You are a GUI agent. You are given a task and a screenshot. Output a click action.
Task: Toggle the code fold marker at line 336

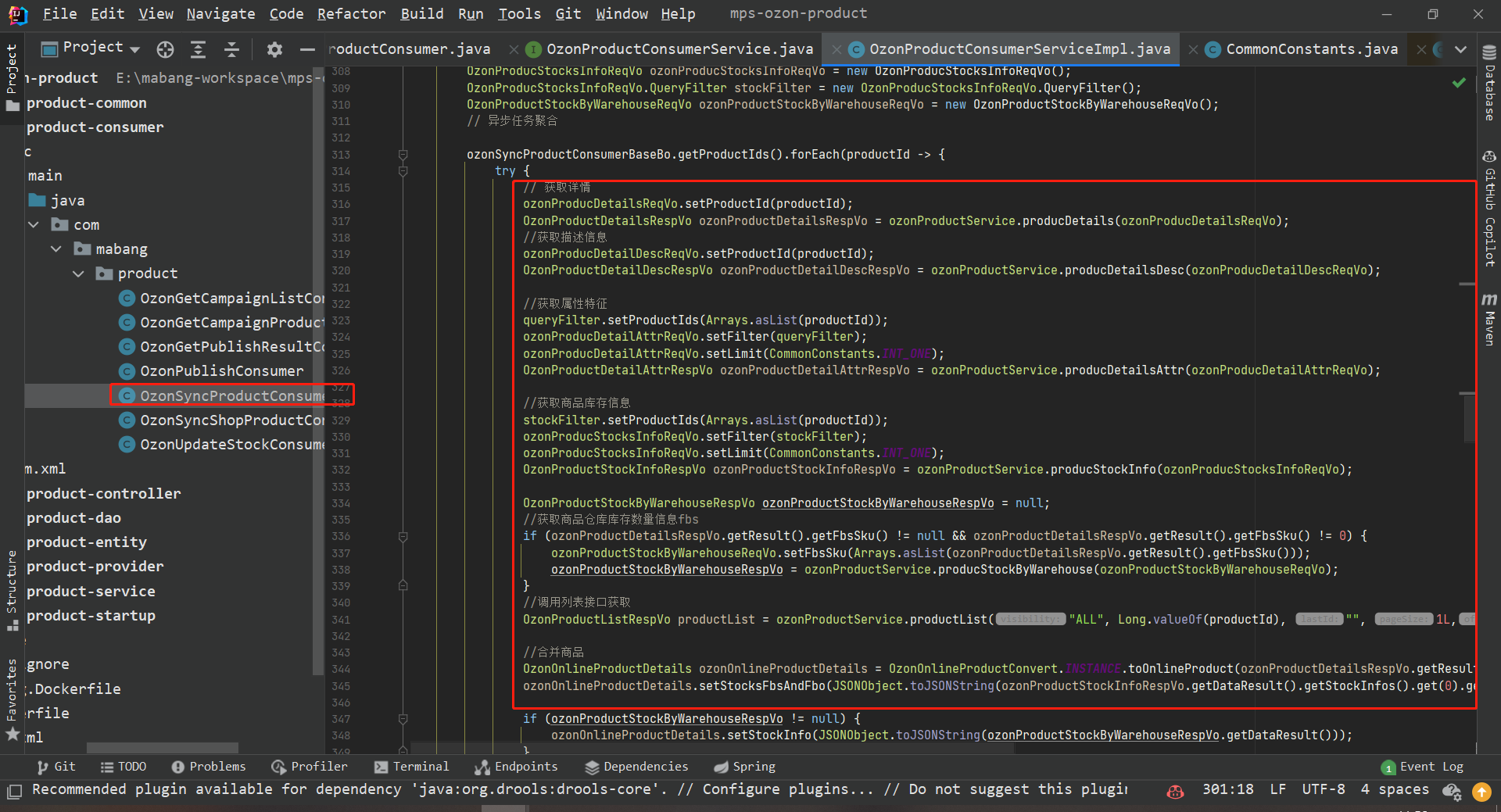(403, 537)
